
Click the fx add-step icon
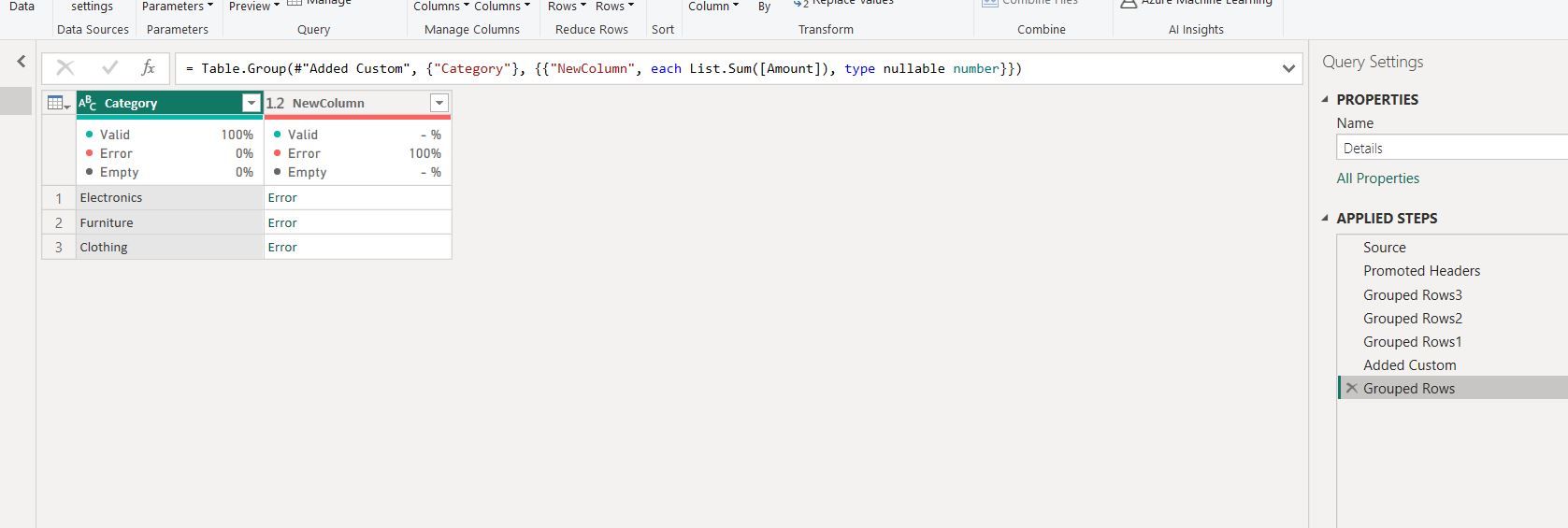tap(148, 67)
